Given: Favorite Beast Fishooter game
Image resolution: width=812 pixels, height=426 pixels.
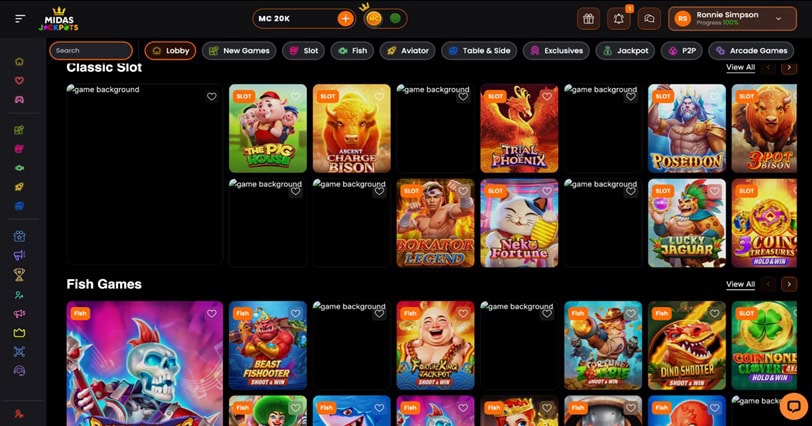Looking at the screenshot, I should (x=295, y=313).
